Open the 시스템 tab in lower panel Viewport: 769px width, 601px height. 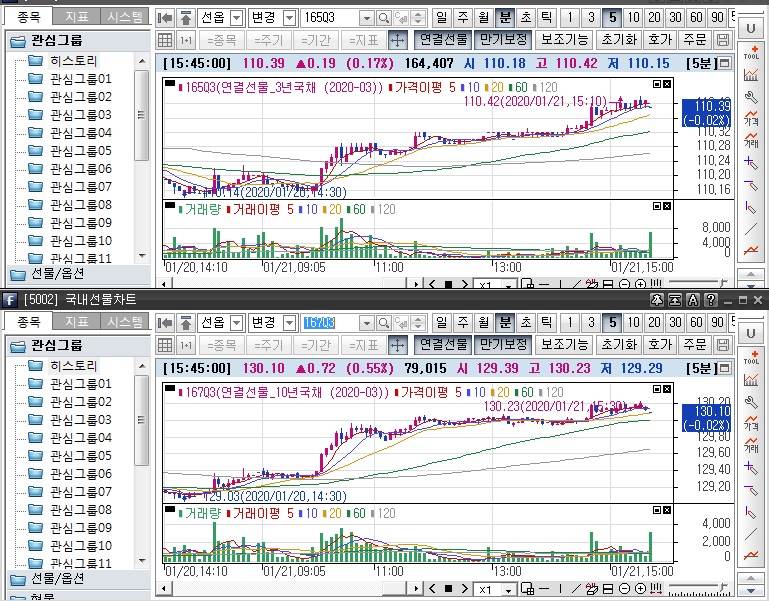124,322
